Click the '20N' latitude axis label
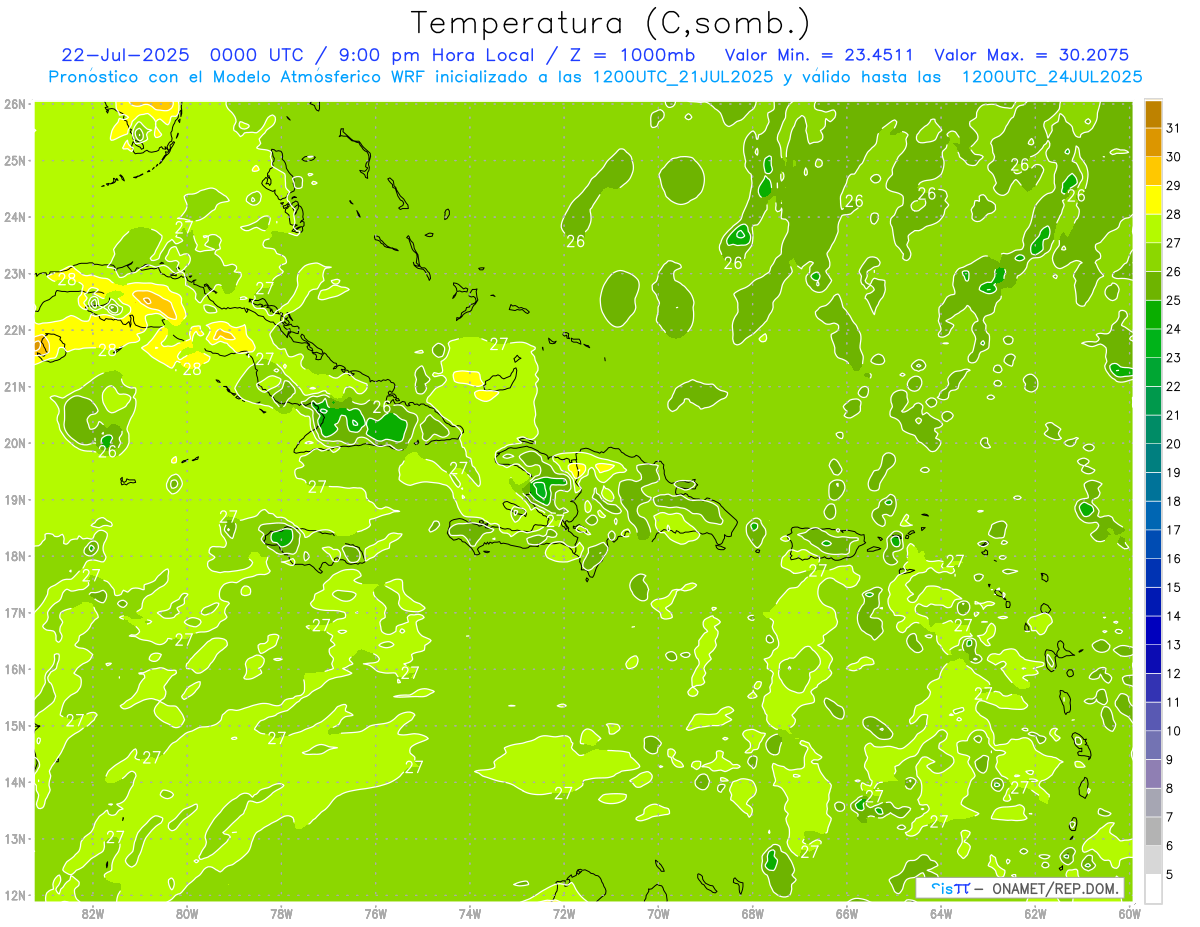 click(15, 443)
